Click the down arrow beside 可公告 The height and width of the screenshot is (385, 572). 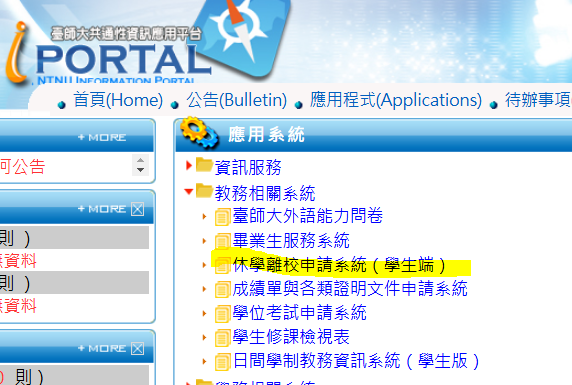click(140, 170)
